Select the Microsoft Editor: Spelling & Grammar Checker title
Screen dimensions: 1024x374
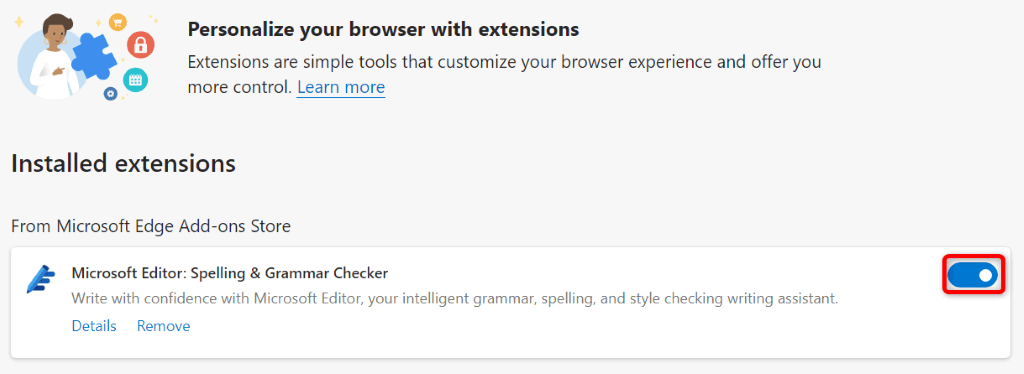[x=230, y=273]
